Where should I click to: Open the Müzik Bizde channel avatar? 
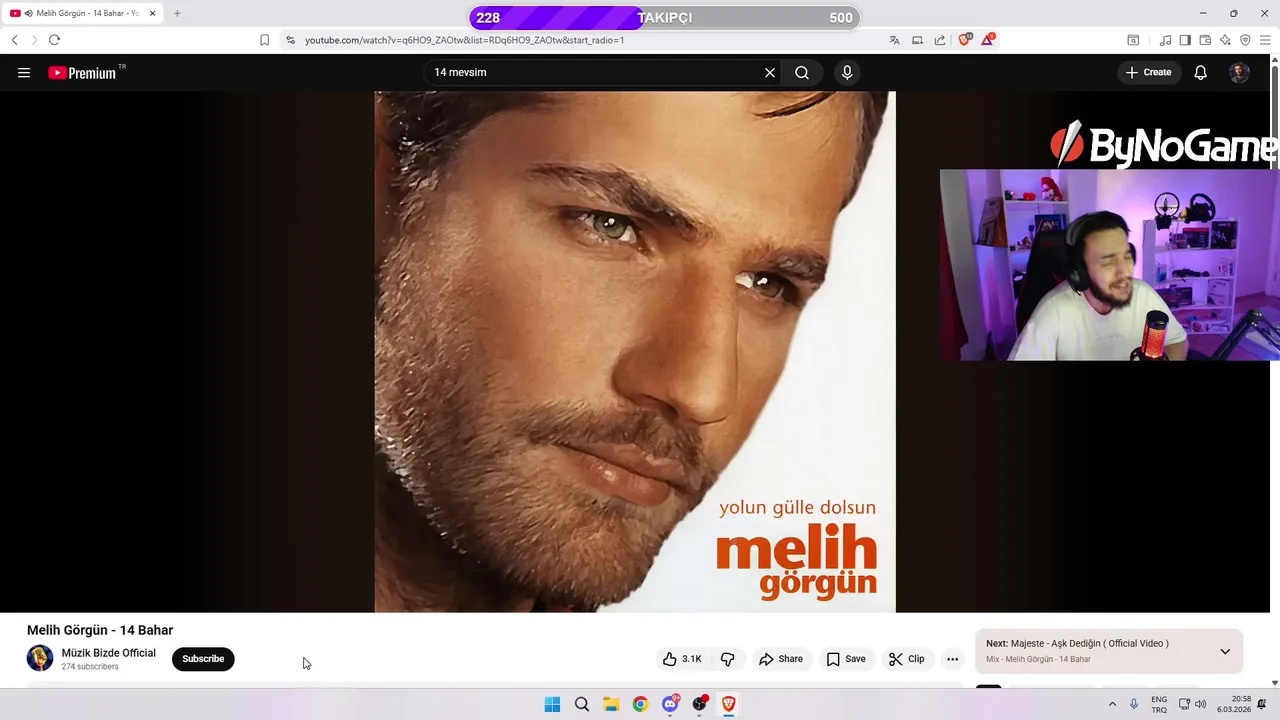coord(40,658)
